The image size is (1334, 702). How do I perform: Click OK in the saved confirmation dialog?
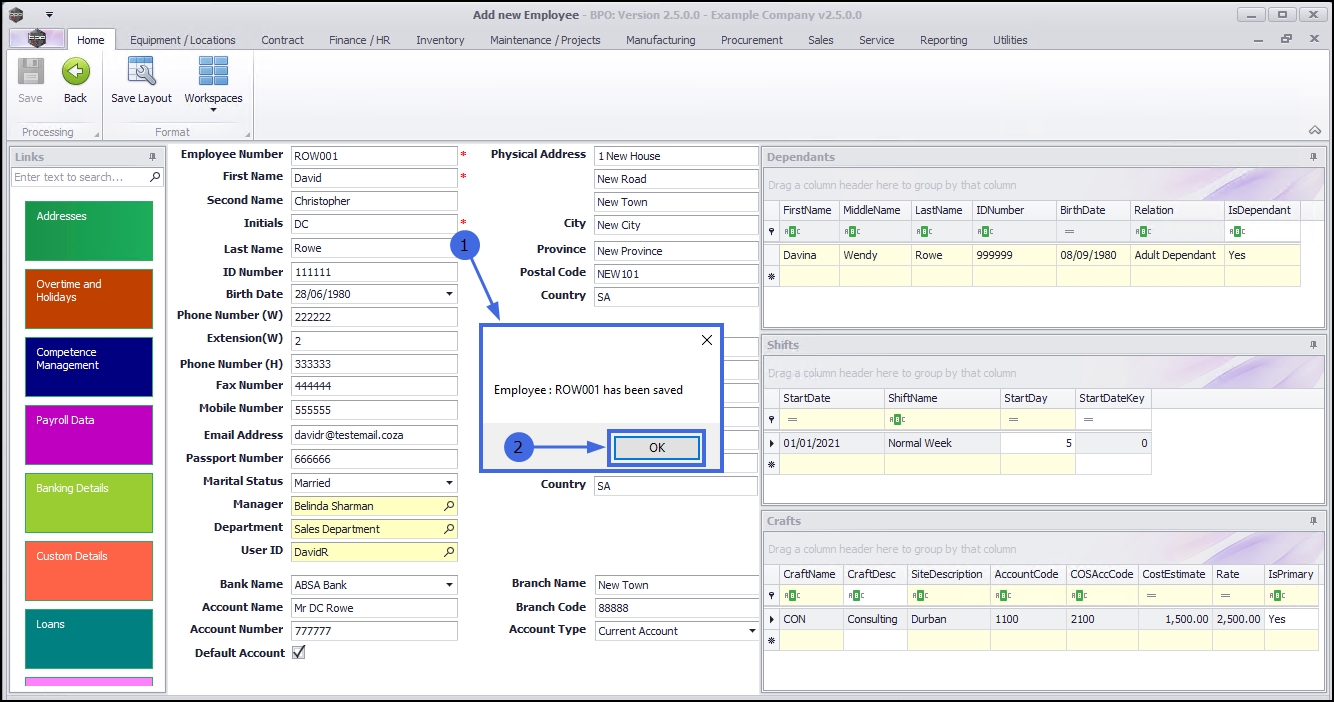pos(656,448)
